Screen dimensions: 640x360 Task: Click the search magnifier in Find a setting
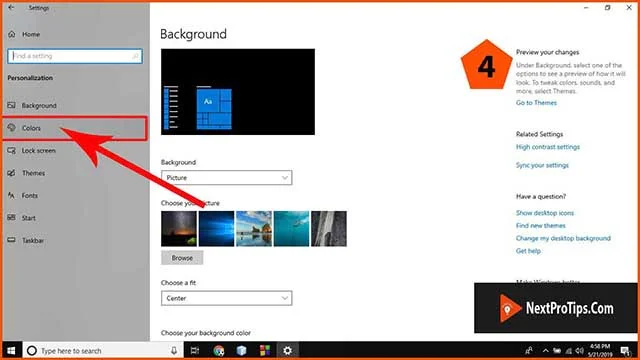135,56
